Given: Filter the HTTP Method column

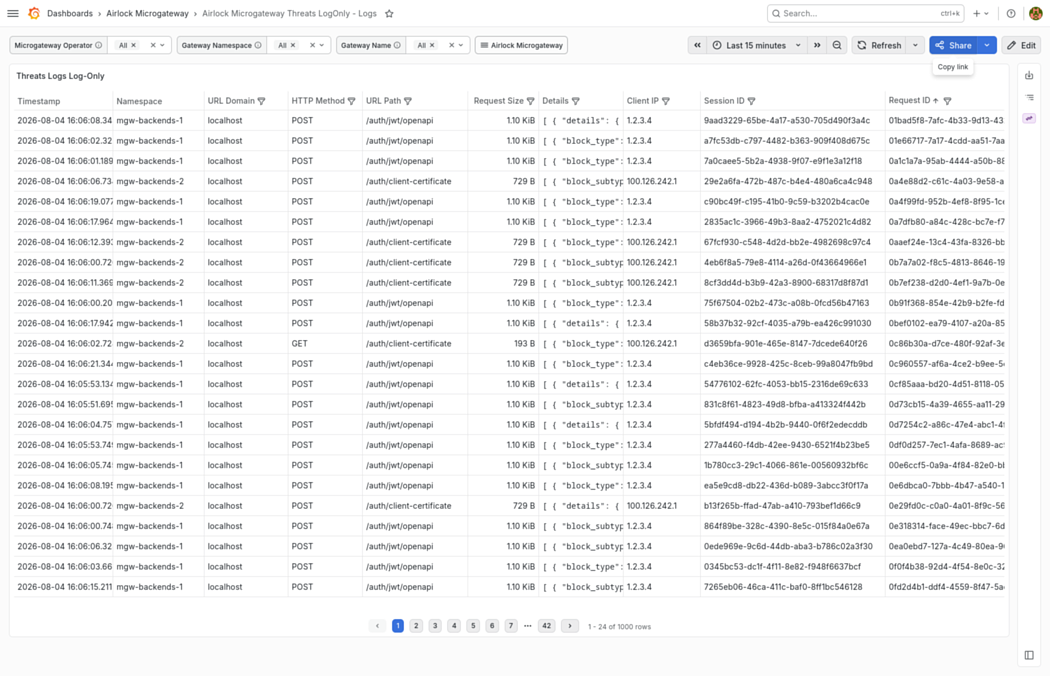Looking at the screenshot, I should point(352,101).
